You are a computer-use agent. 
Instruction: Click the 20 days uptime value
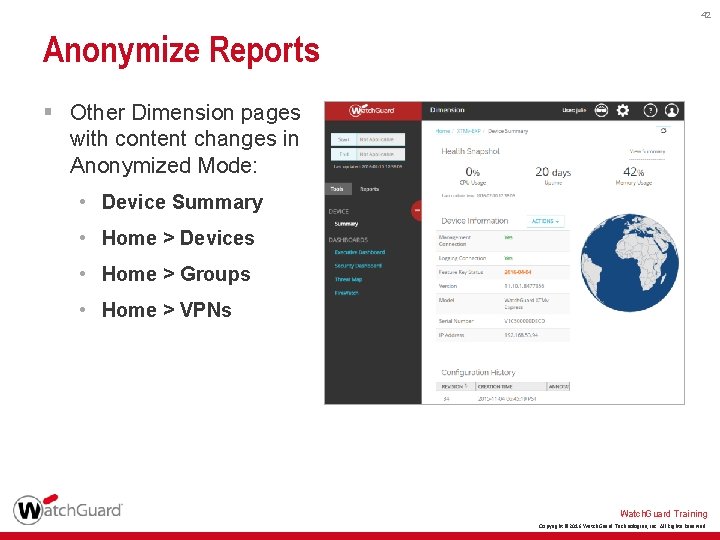pyautogui.click(x=553, y=172)
